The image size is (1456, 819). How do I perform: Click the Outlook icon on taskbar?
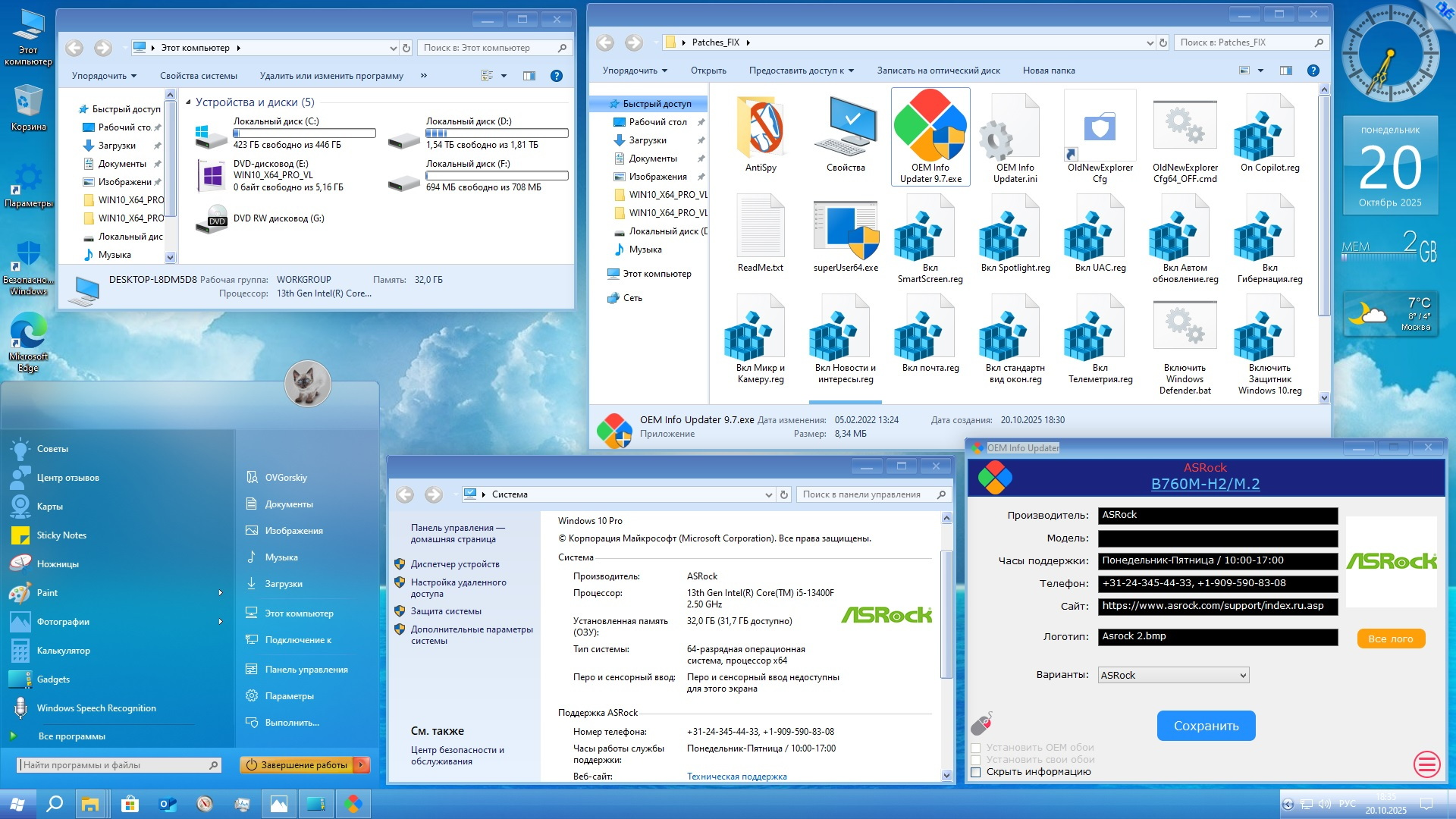(x=167, y=804)
